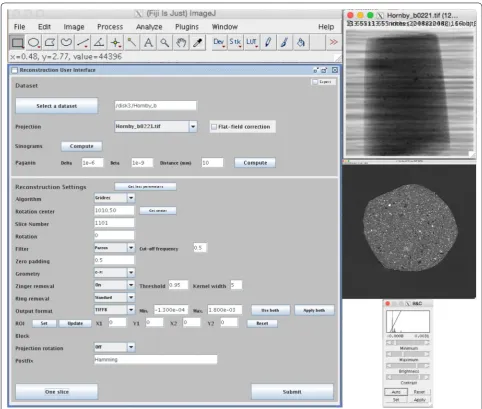Click the Cut-off frequency input field
This screenshot has height=409, width=482.
click(200, 248)
